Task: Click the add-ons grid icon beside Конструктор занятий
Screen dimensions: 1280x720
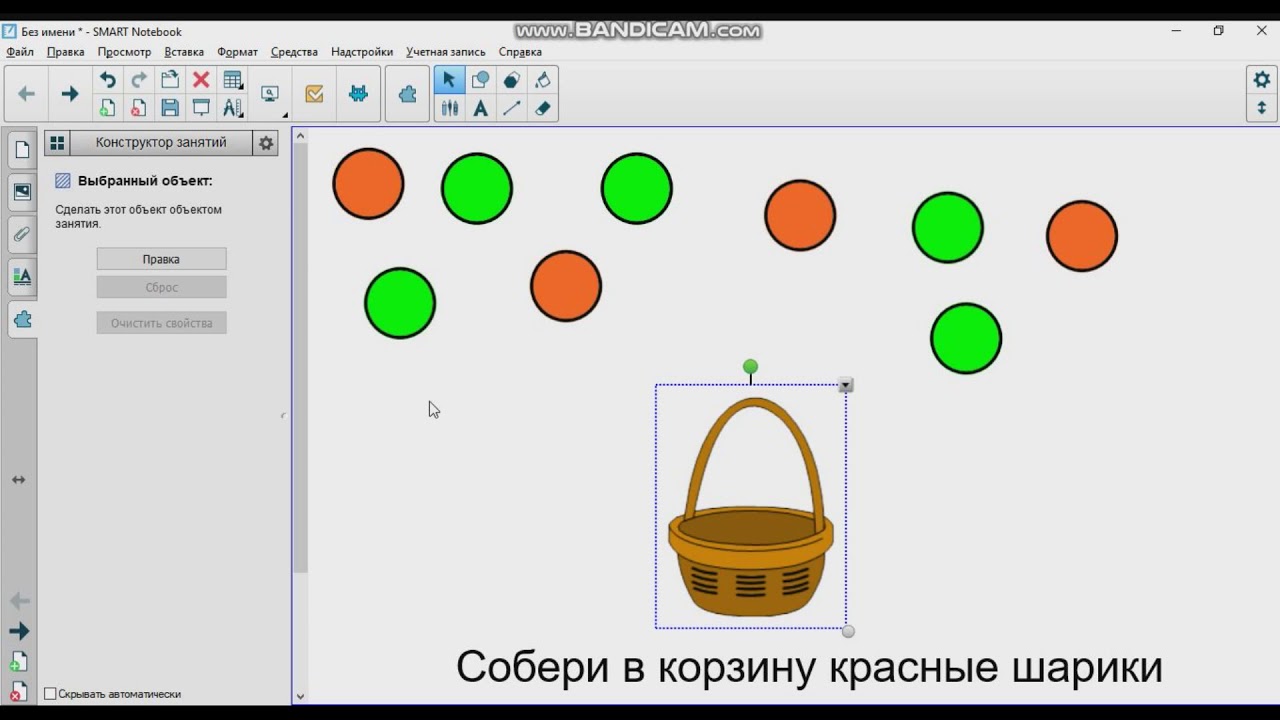Action: pos(57,143)
